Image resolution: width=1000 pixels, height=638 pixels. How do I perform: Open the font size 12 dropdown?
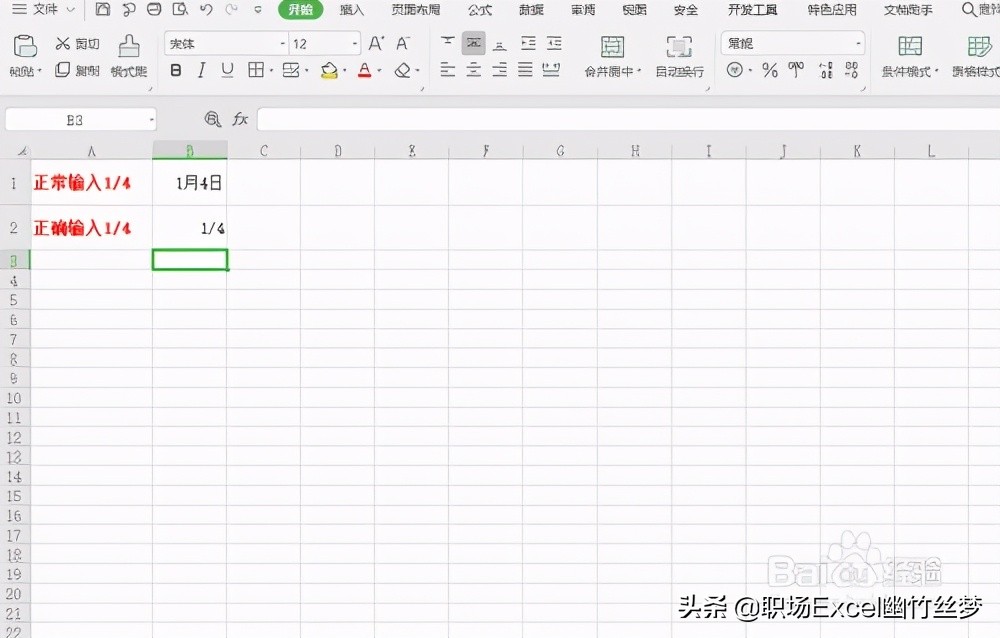coord(355,43)
